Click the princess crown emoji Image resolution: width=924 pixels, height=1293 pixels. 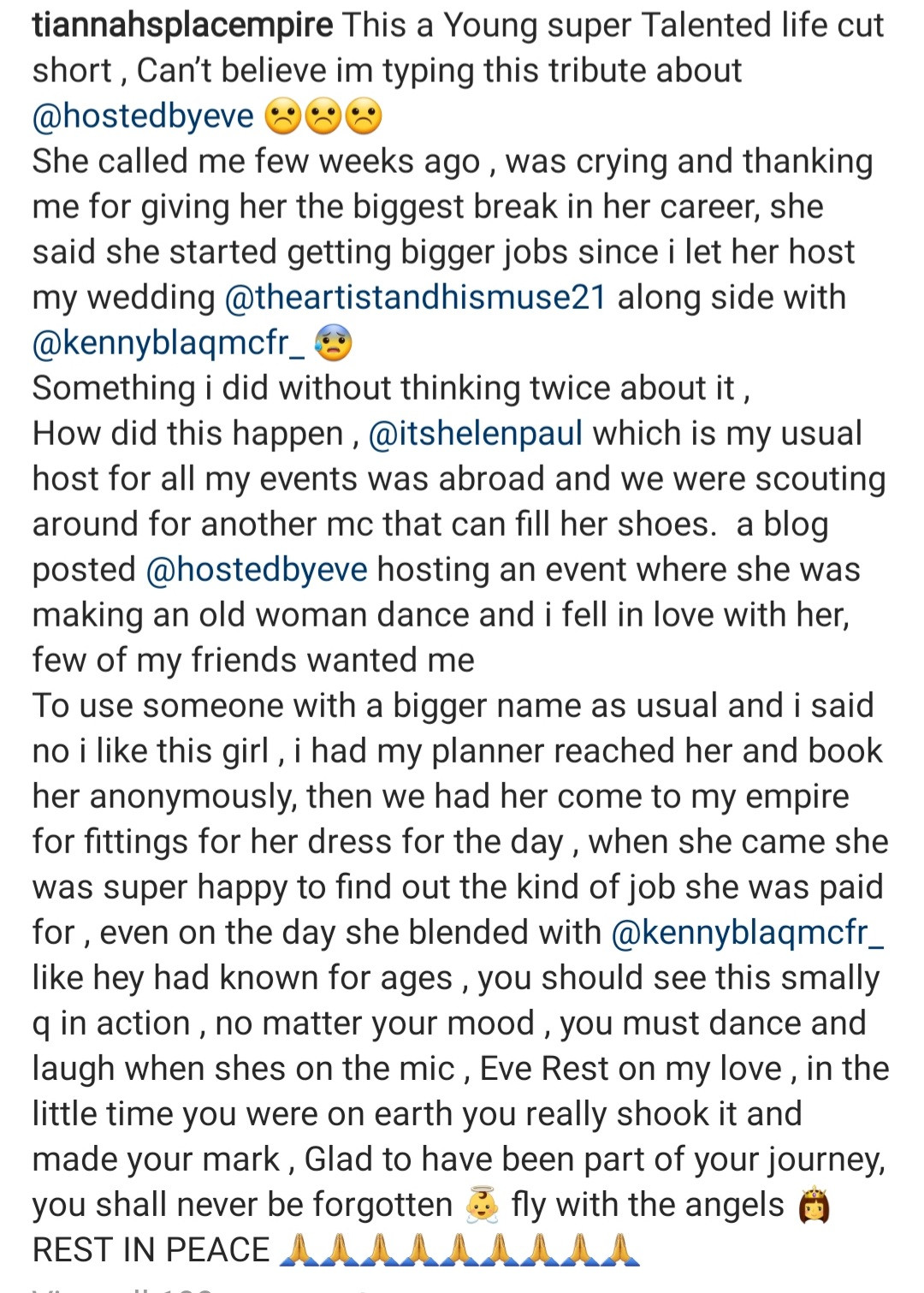click(x=814, y=1206)
